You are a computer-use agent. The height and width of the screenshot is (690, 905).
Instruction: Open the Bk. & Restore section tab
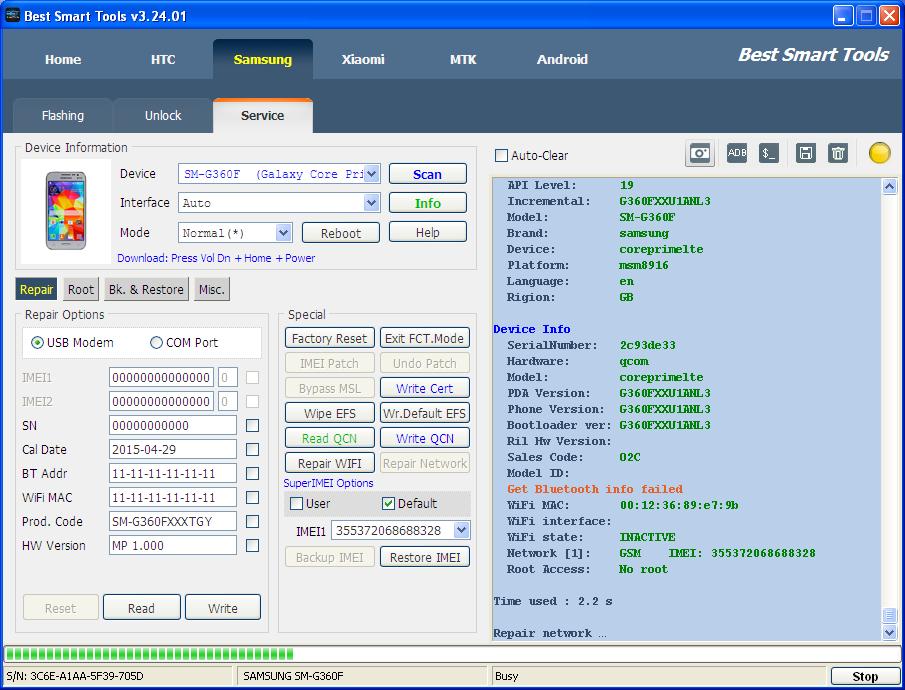pos(146,289)
